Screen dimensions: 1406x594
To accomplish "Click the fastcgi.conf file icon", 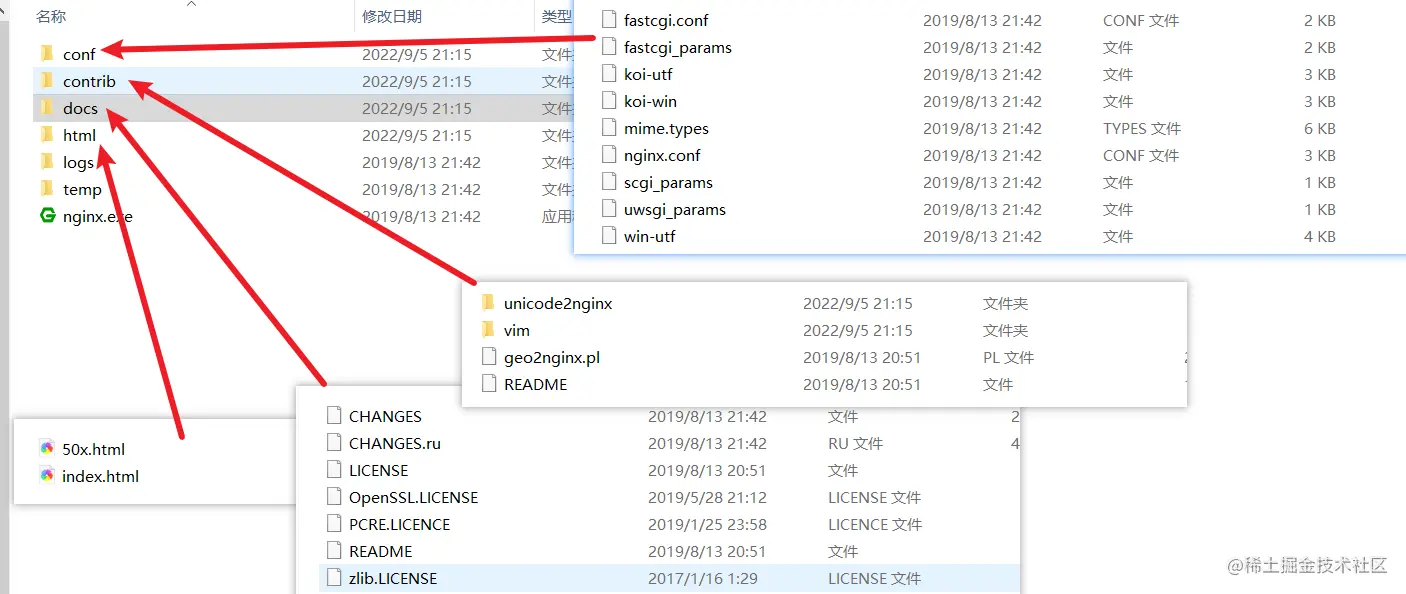I will click(x=608, y=20).
